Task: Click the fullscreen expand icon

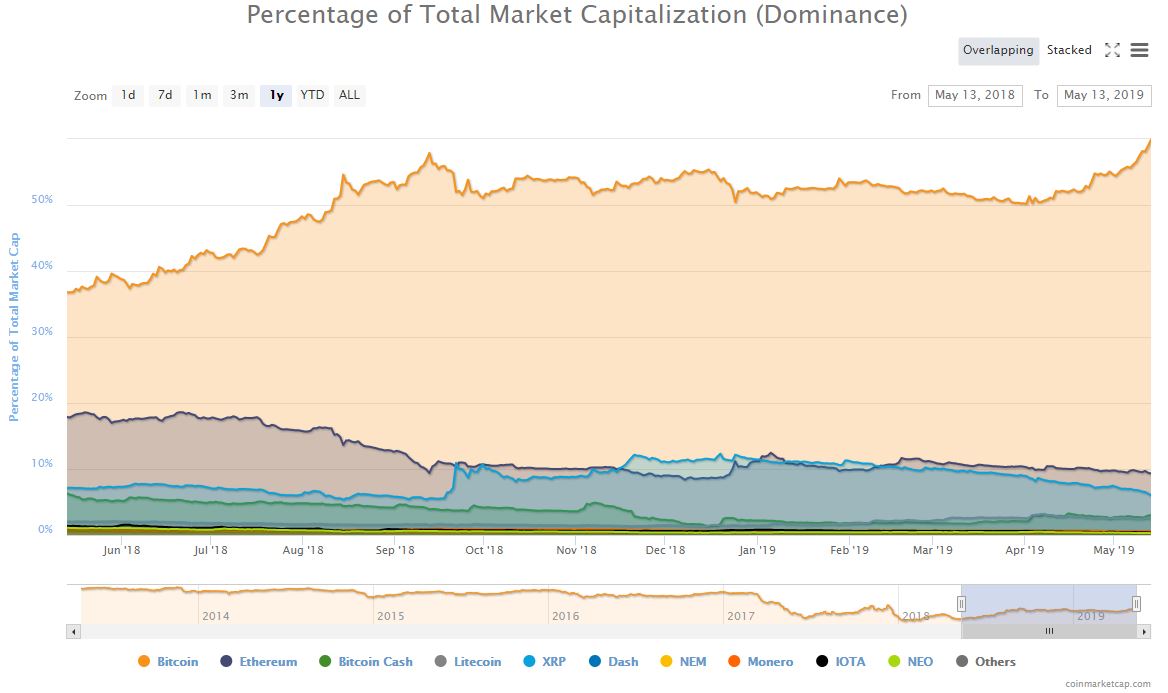Action: pos(1112,50)
